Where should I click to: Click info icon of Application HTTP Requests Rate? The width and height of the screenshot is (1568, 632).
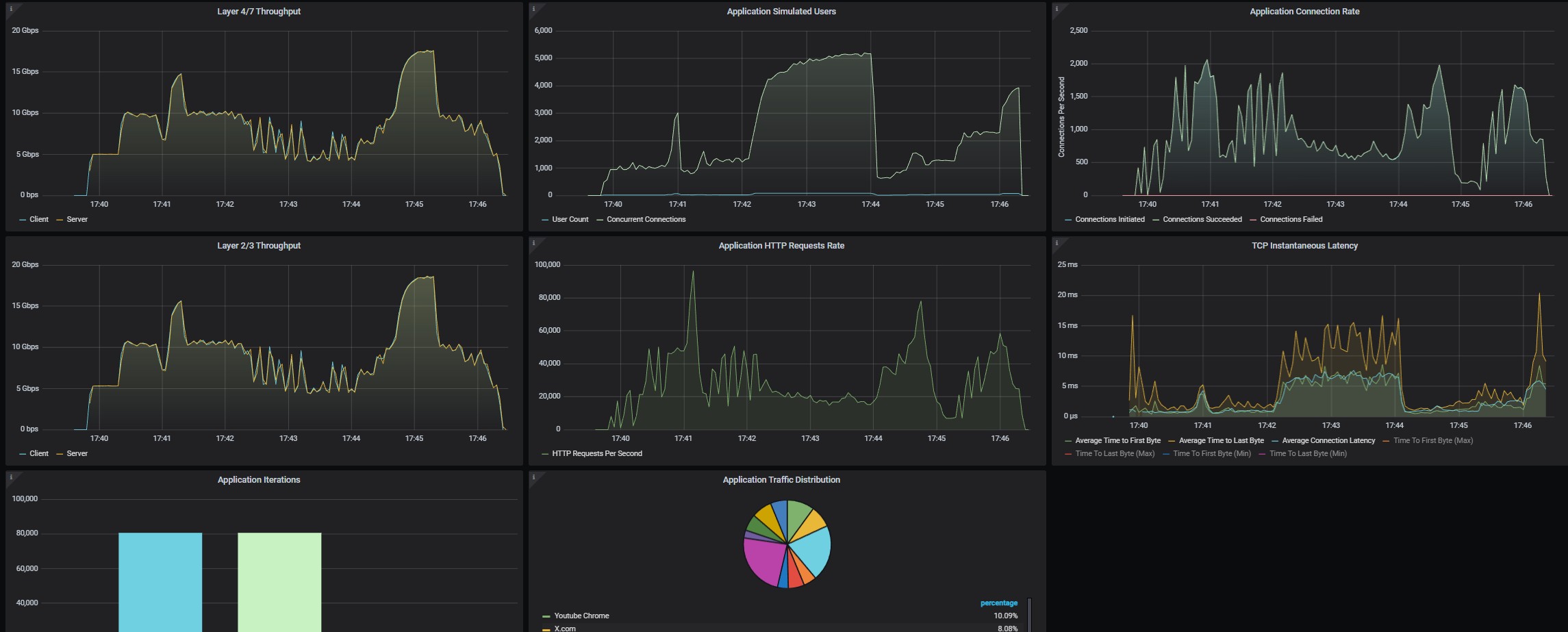click(533, 243)
